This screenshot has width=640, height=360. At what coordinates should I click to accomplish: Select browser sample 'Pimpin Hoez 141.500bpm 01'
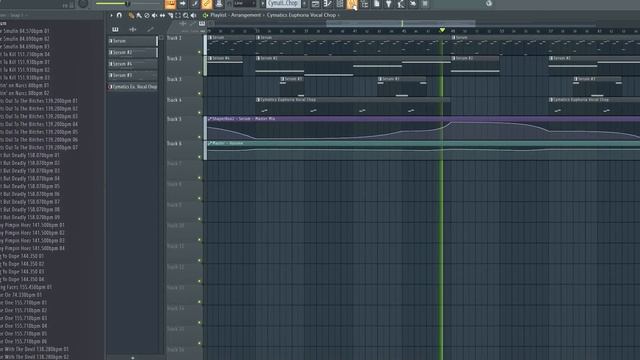(x=32, y=225)
